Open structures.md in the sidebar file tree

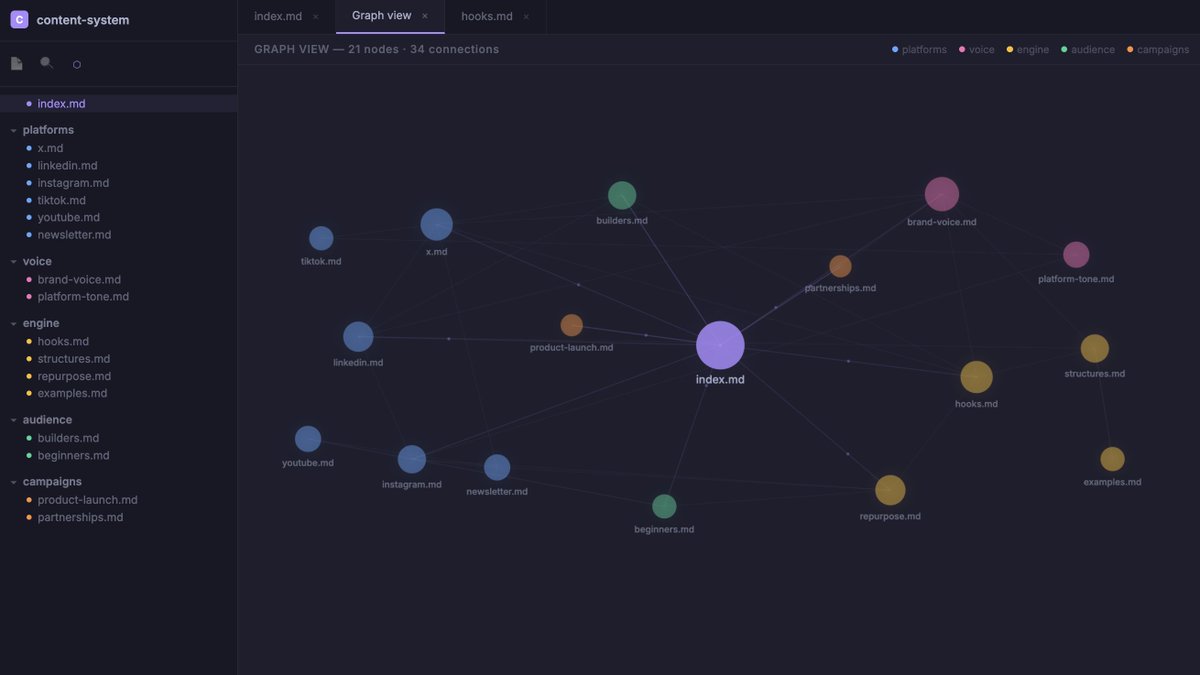coord(118,359)
